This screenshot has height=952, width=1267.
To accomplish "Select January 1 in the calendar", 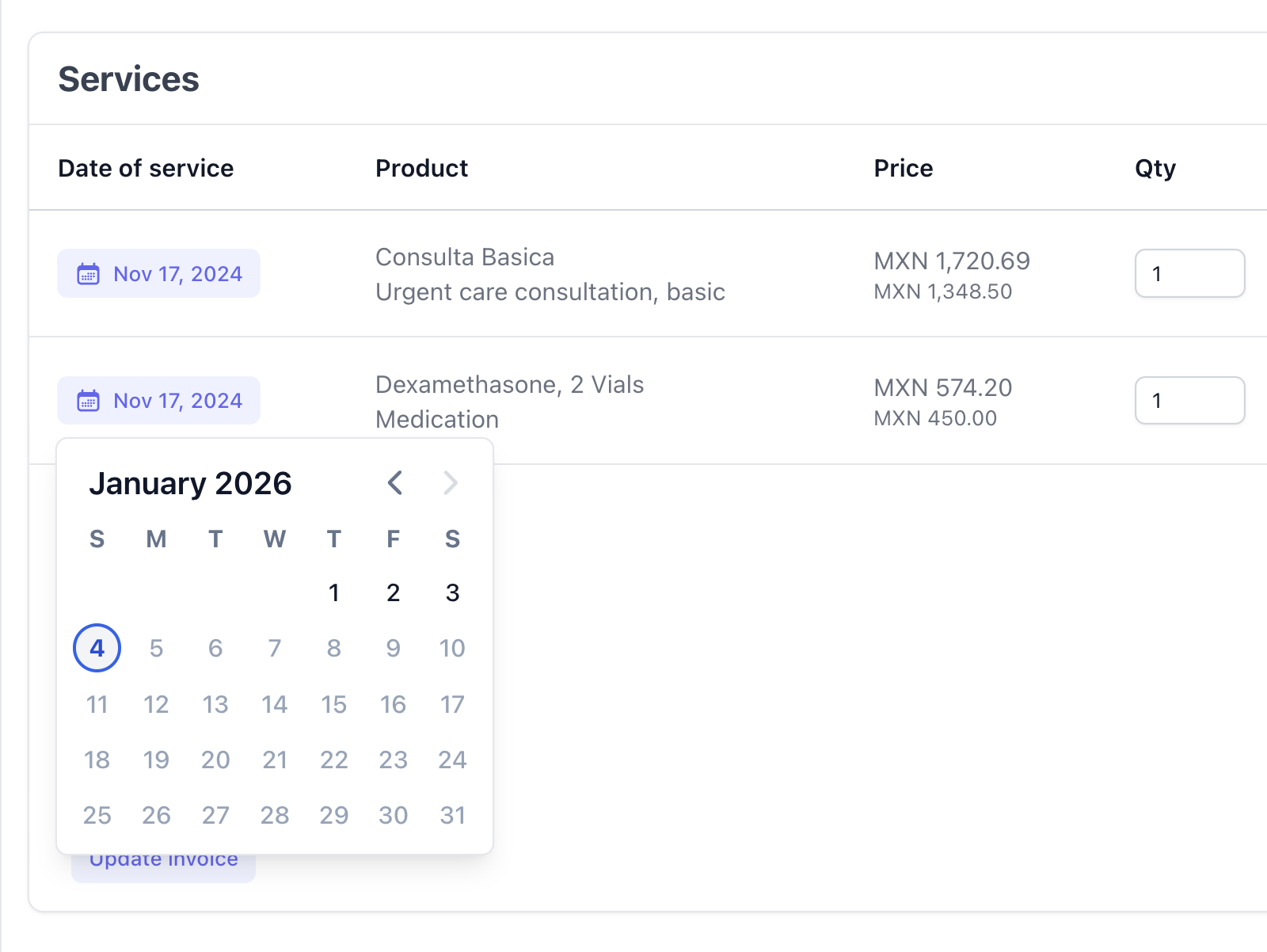I will (x=333, y=593).
